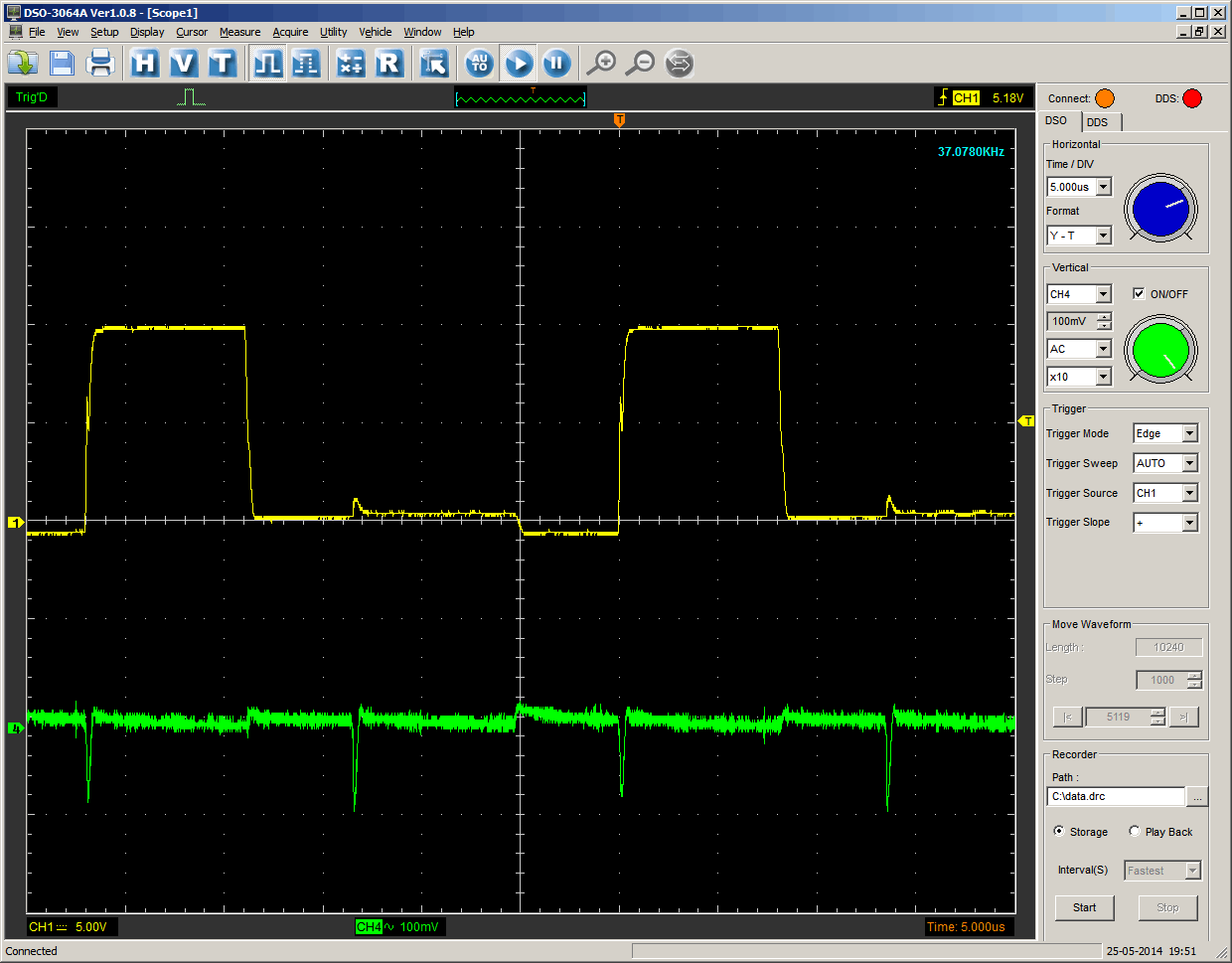Toggle the channel ON/OFF checkbox
This screenshot has height=963, width=1232.
pos(1139,293)
